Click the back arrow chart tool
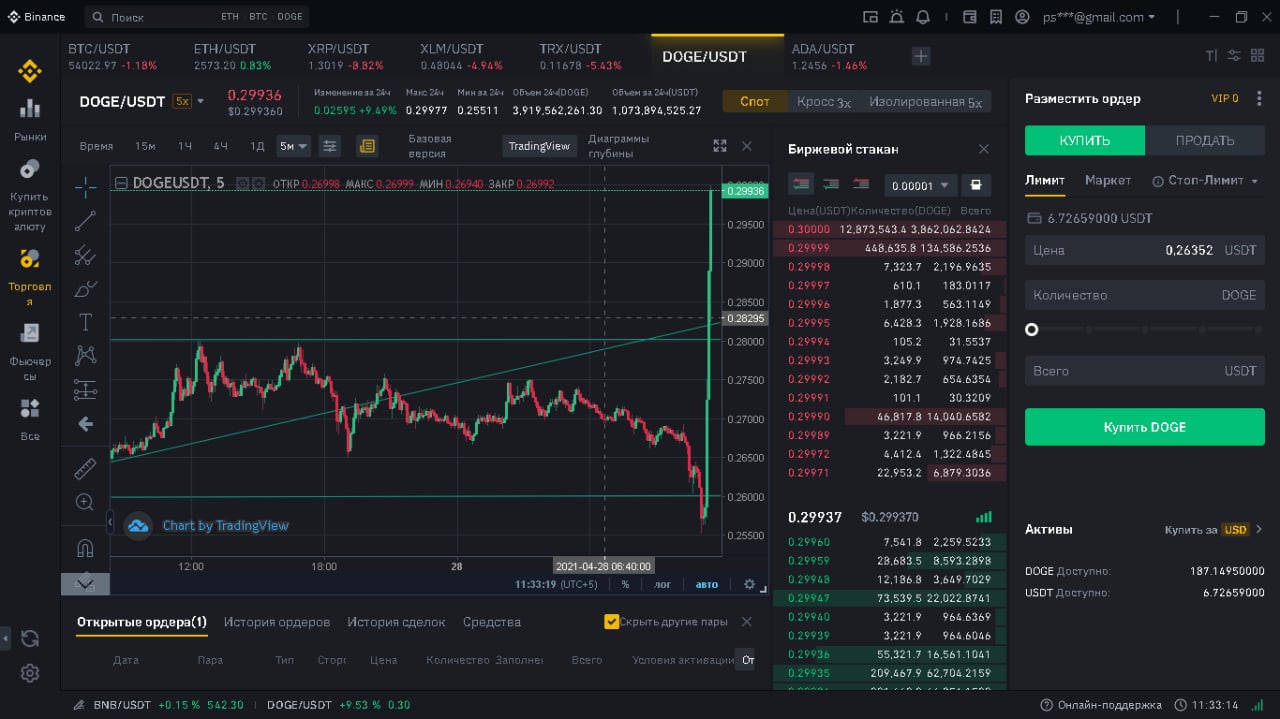The image size is (1280, 719). coord(85,424)
